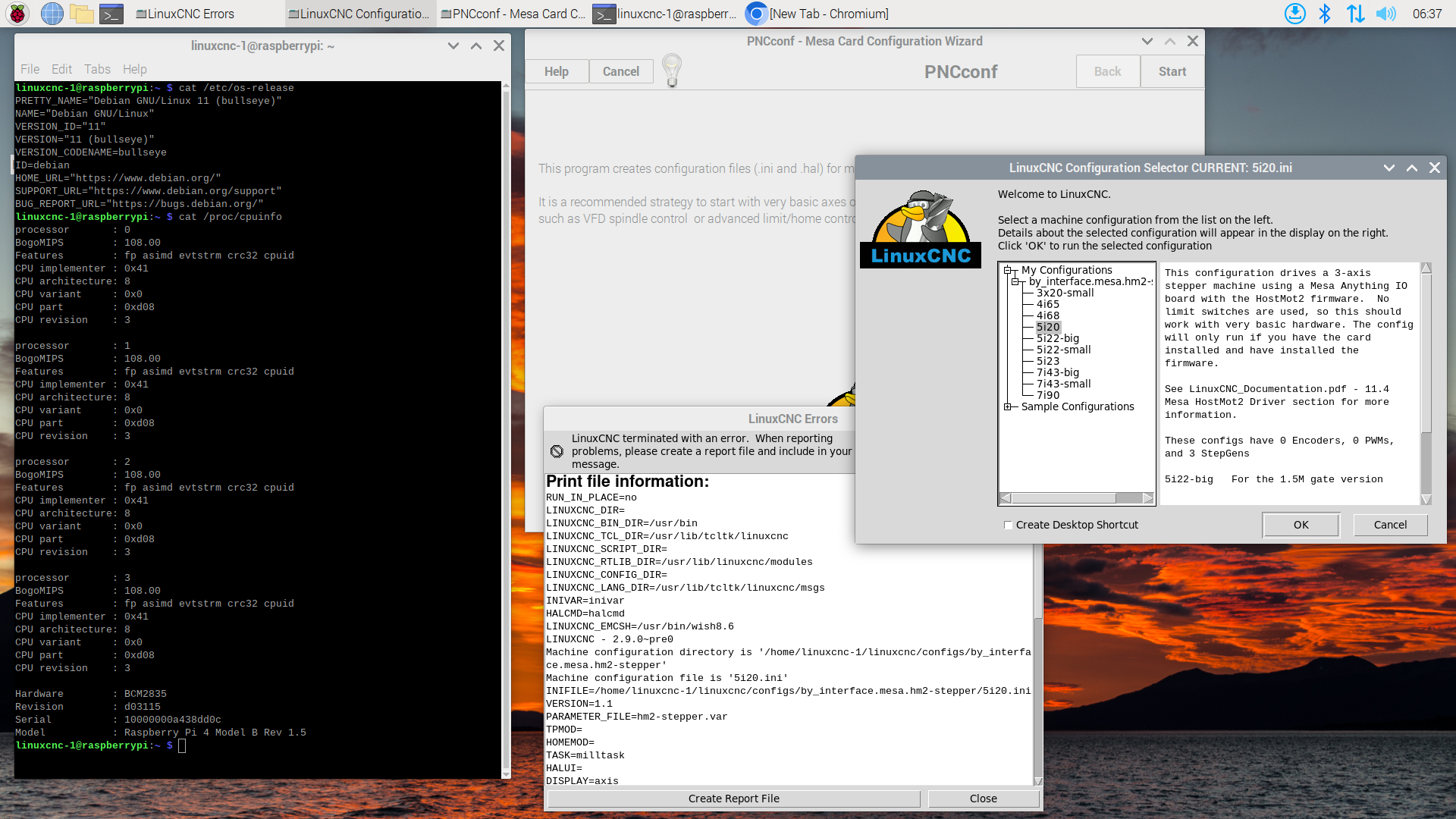The image size is (1456, 819).
Task: Click the description pane up scroll arrow
Action: click(1426, 268)
